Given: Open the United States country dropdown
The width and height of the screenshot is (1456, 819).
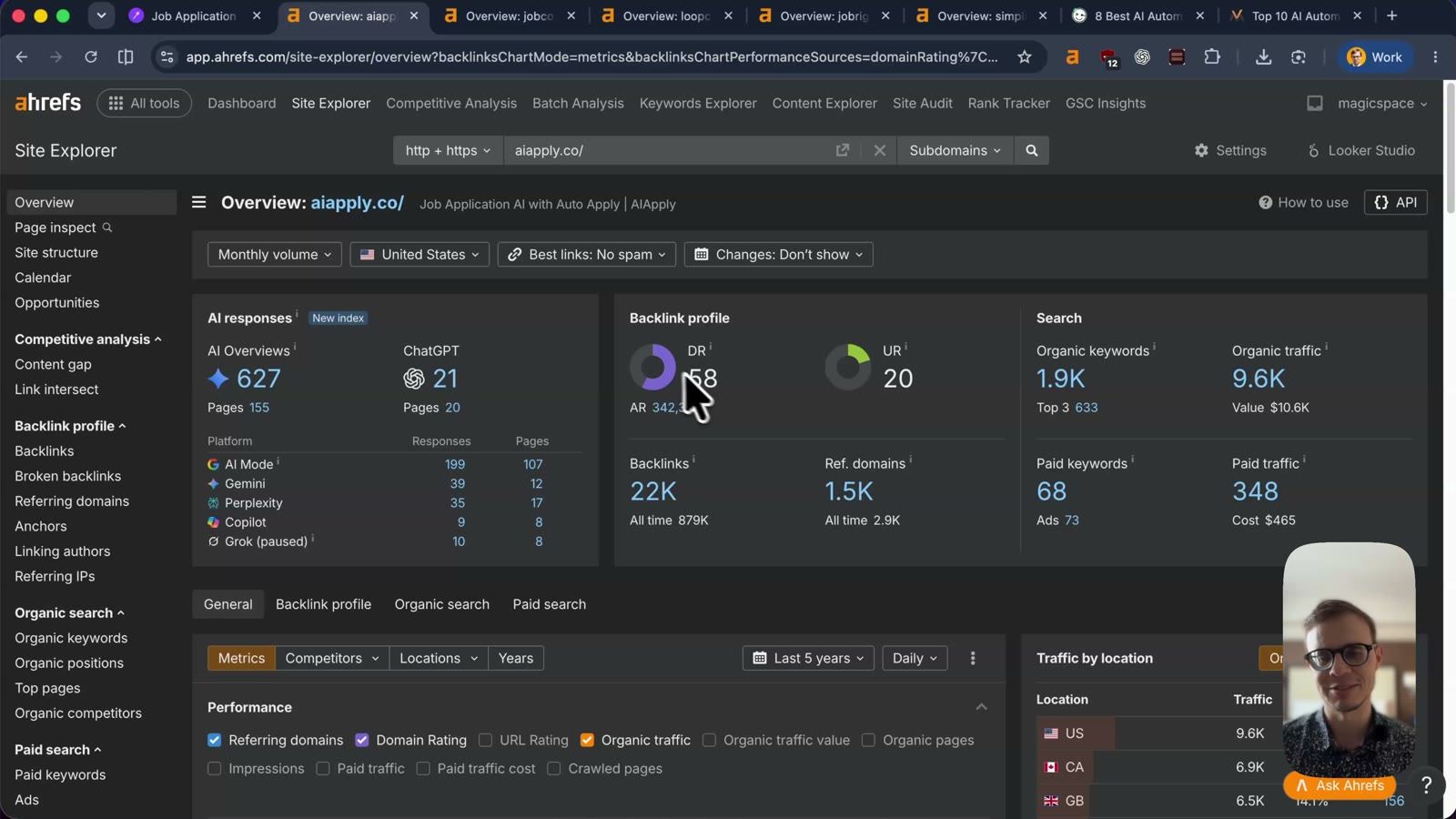Looking at the screenshot, I should pyautogui.click(x=420, y=255).
